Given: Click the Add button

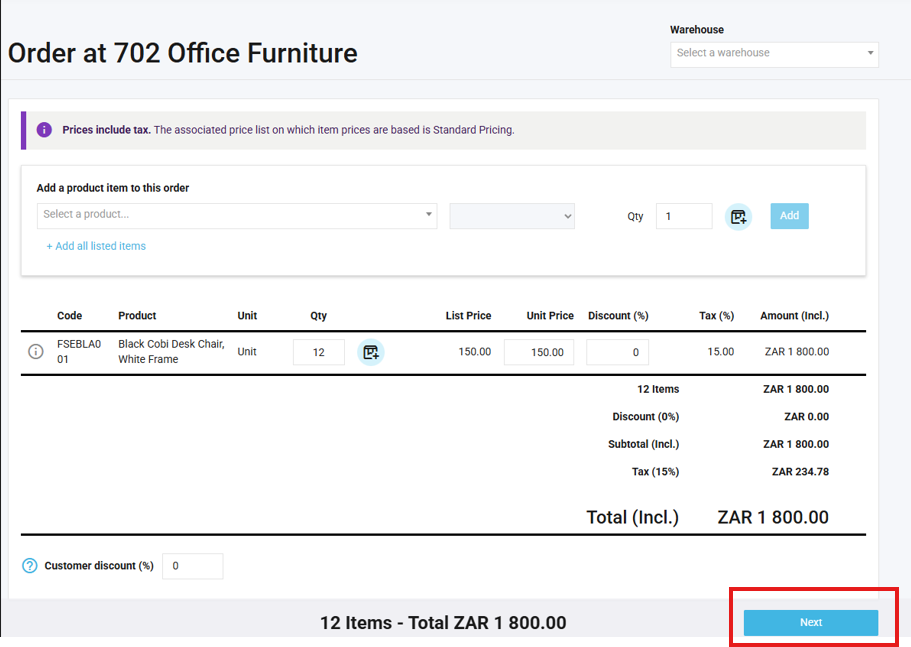Looking at the screenshot, I should click(789, 216).
